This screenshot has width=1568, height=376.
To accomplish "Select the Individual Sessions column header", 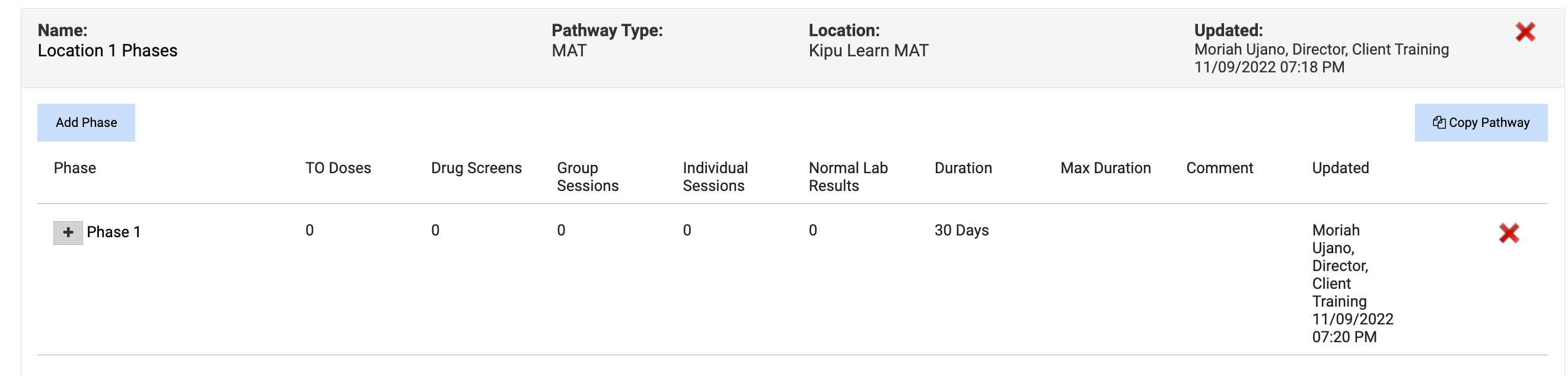I will coord(715,177).
